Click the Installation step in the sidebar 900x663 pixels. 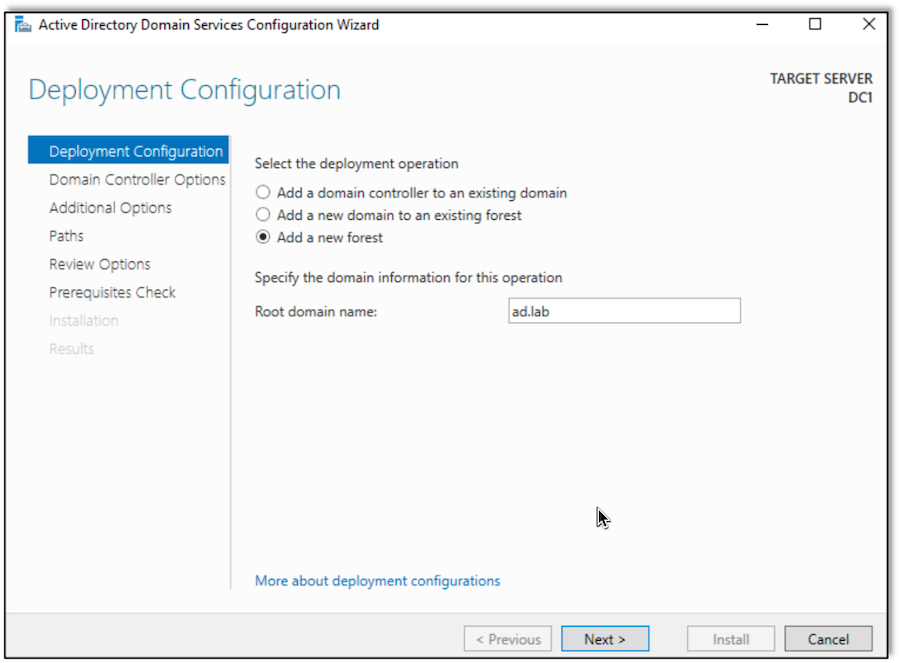point(84,321)
